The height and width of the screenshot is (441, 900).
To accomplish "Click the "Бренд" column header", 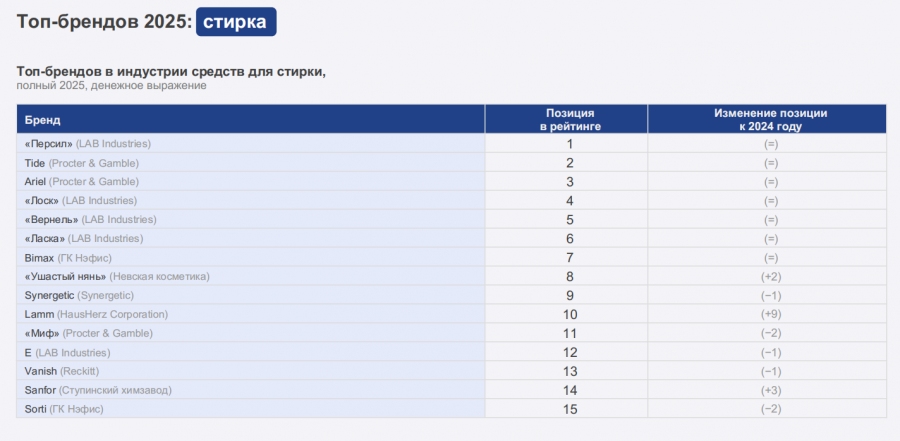I will click(x=43, y=120).
